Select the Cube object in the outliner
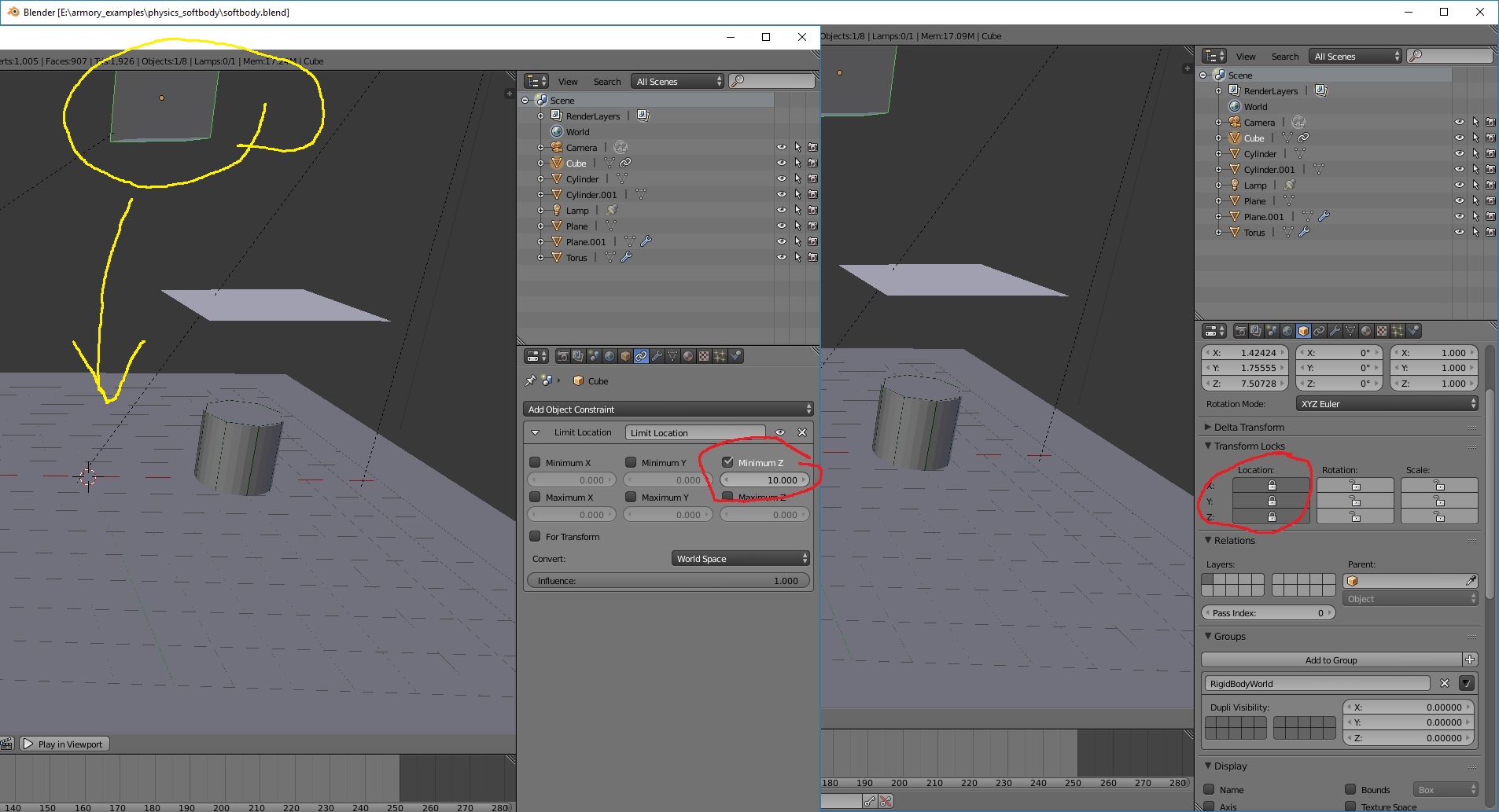Viewport: 1499px width, 812px height. pos(576,164)
